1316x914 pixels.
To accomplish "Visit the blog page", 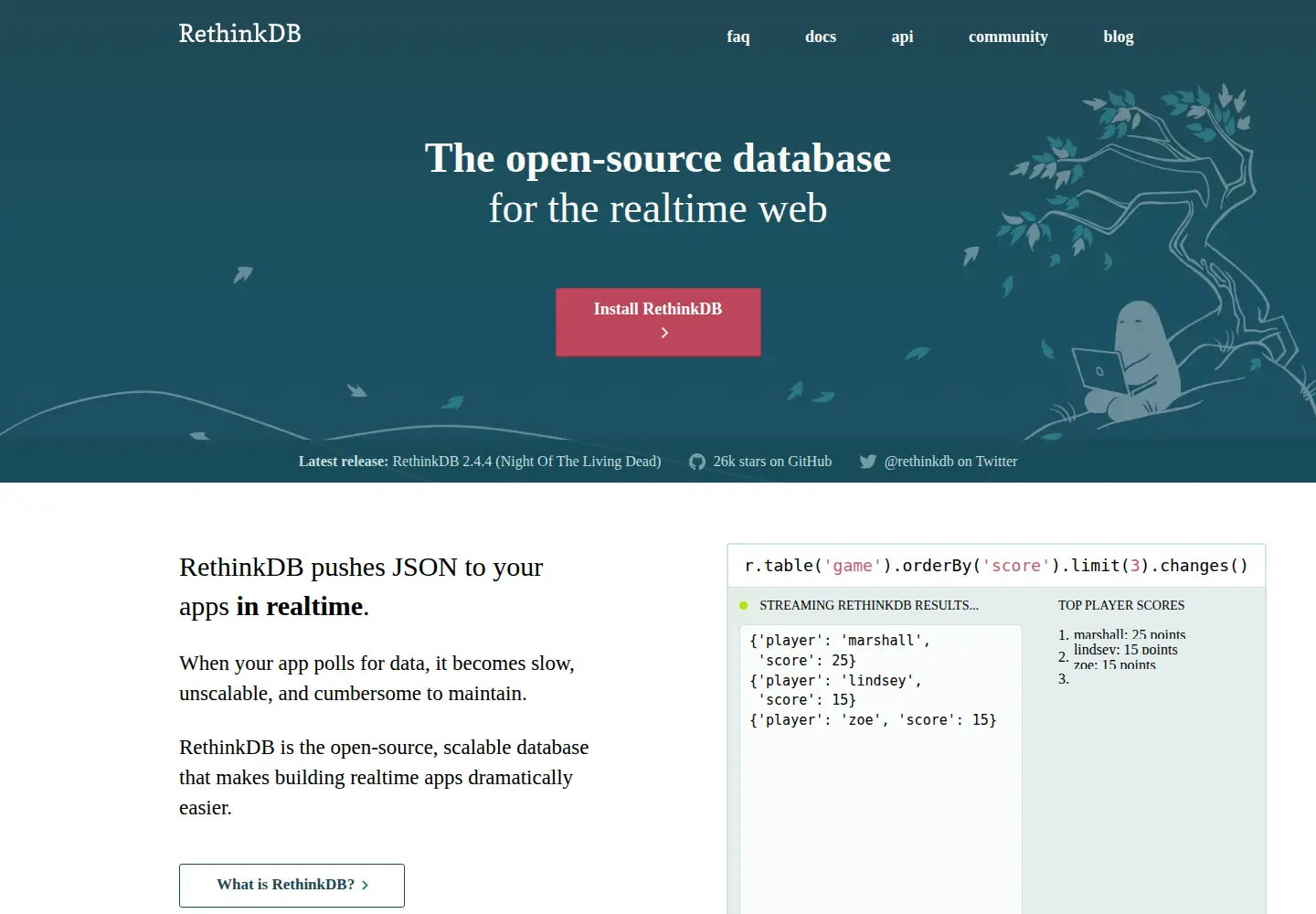I will point(1119,37).
